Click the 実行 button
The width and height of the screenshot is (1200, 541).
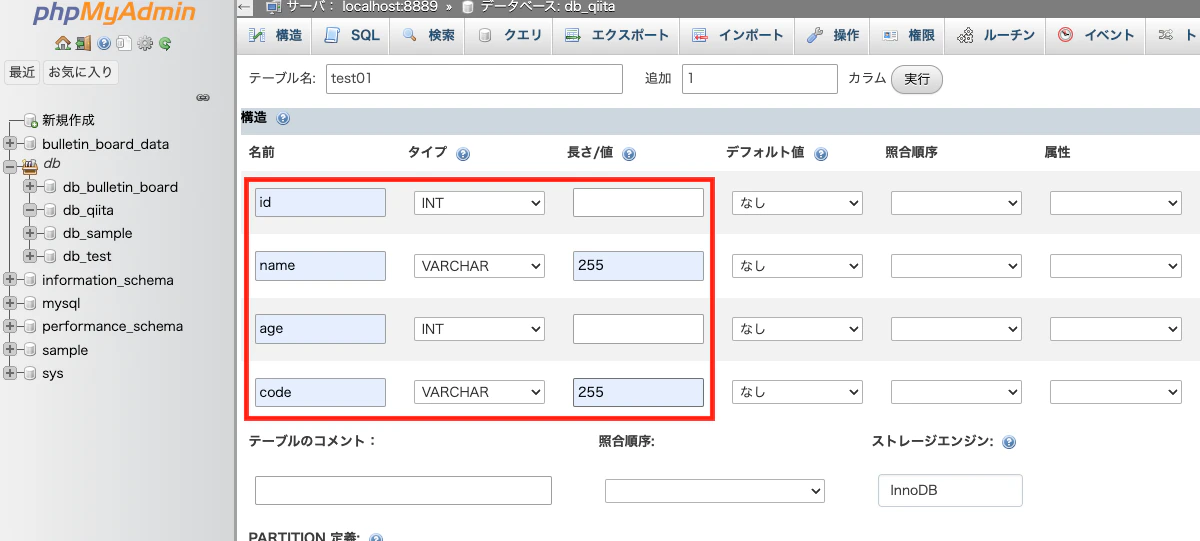tap(917, 79)
